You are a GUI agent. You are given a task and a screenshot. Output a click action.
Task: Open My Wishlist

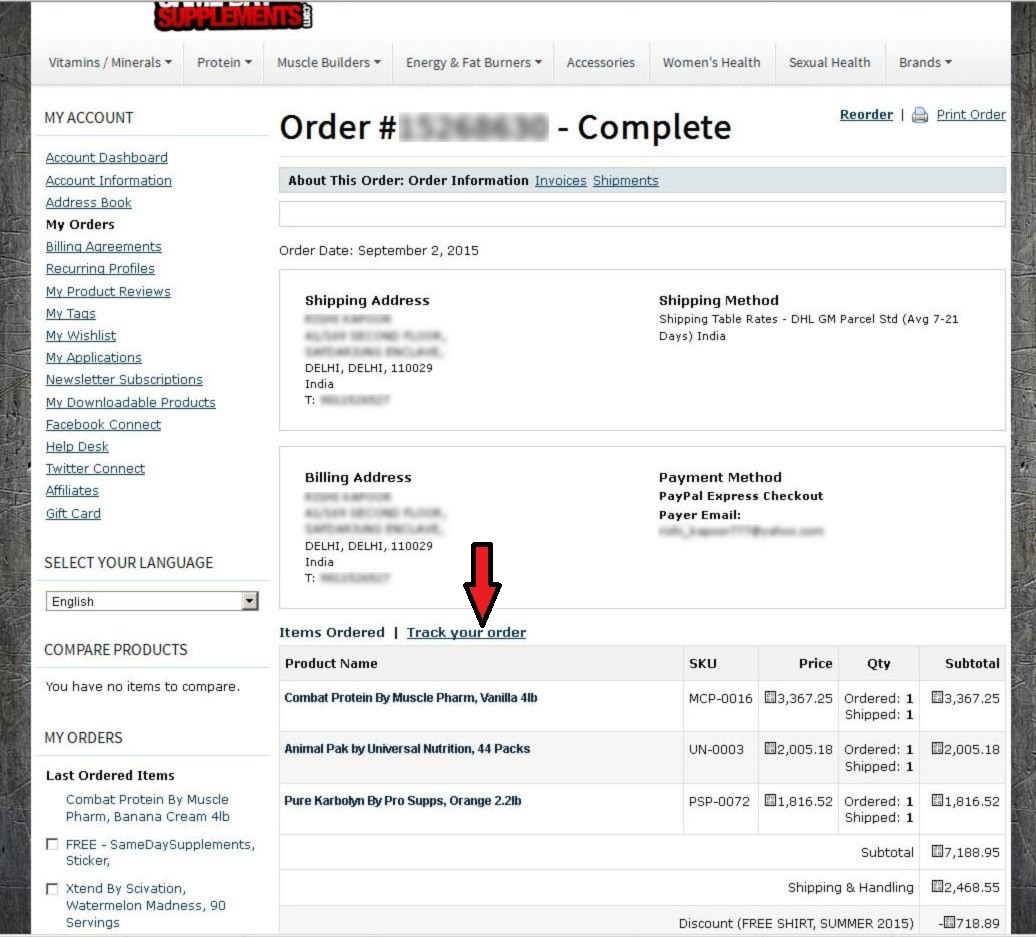pyautogui.click(x=81, y=336)
